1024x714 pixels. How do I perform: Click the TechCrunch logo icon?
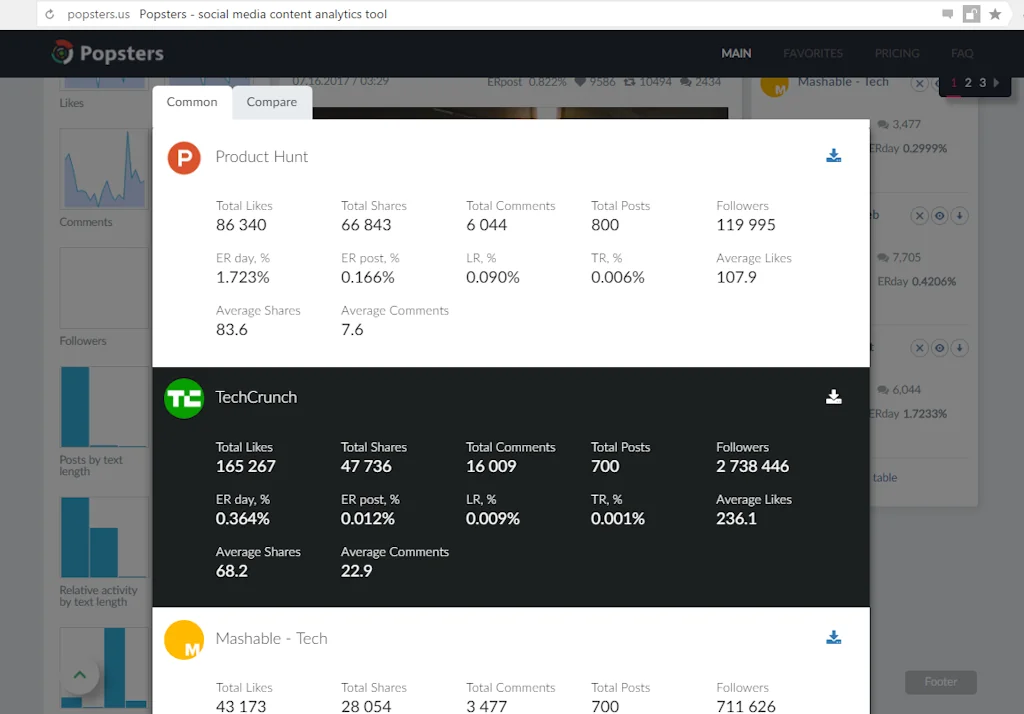point(184,398)
